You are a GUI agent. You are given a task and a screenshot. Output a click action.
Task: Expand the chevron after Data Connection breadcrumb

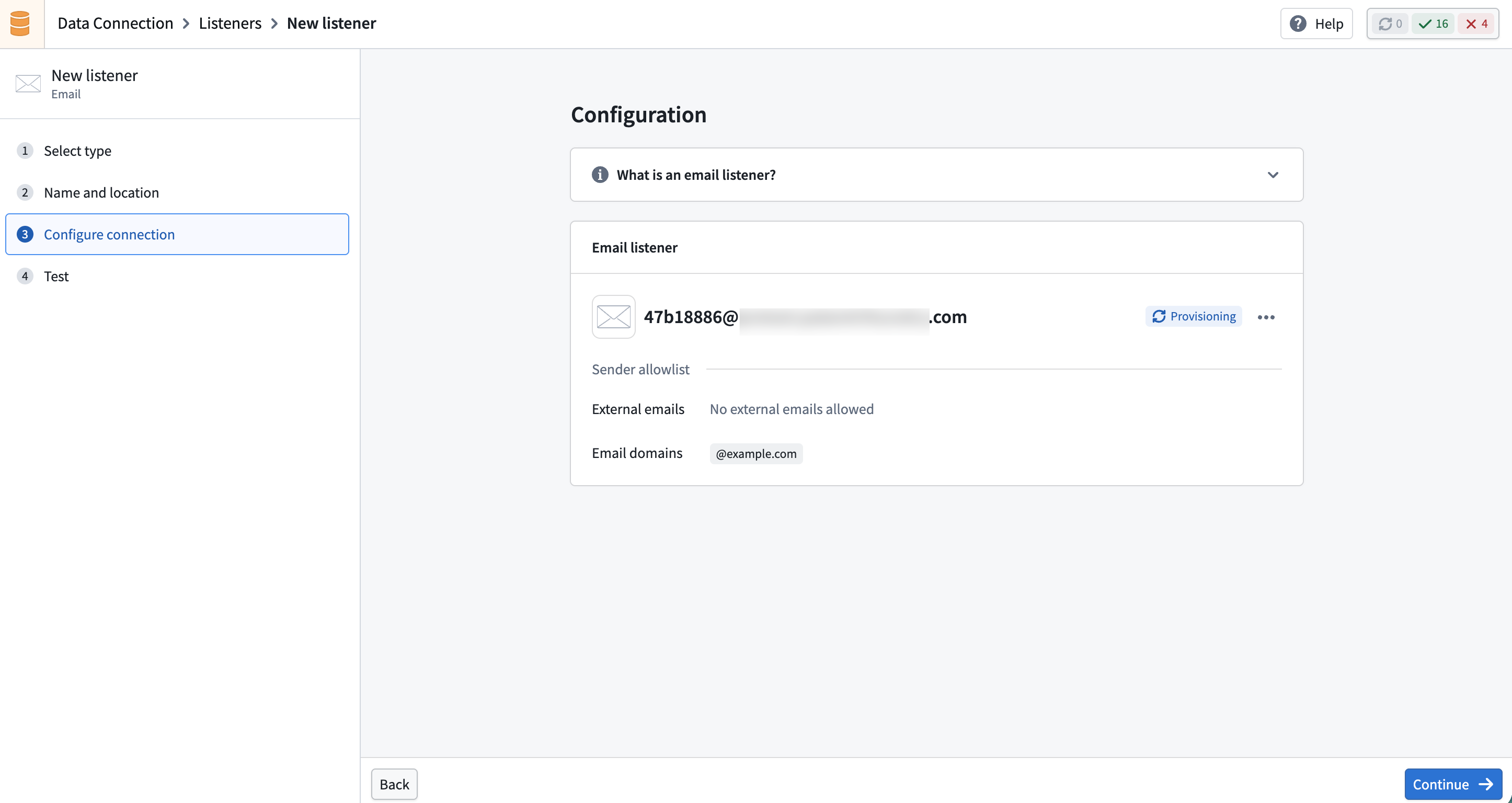[187, 24]
